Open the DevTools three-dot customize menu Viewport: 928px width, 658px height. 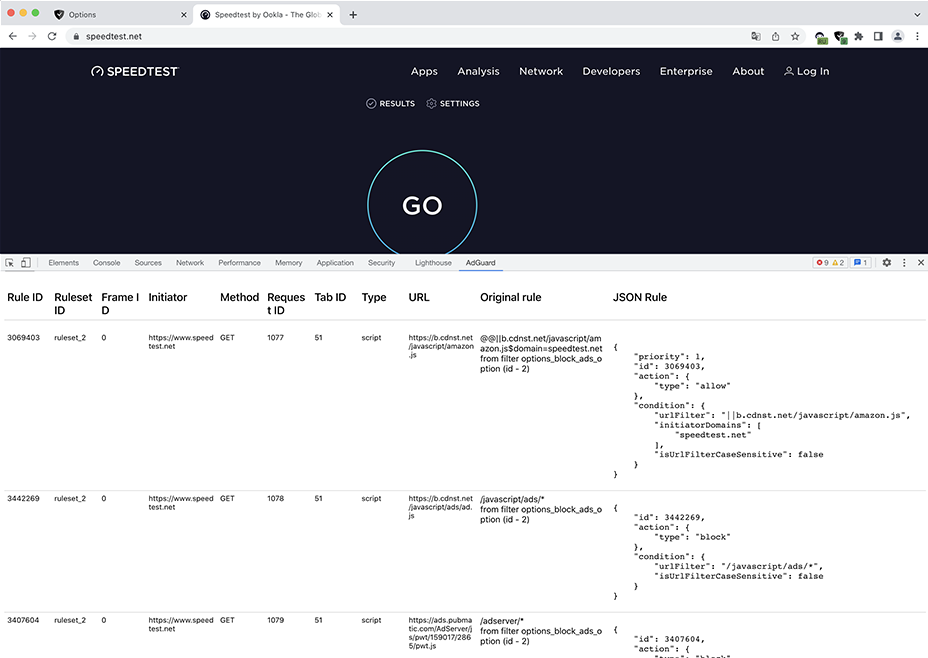click(x=904, y=262)
